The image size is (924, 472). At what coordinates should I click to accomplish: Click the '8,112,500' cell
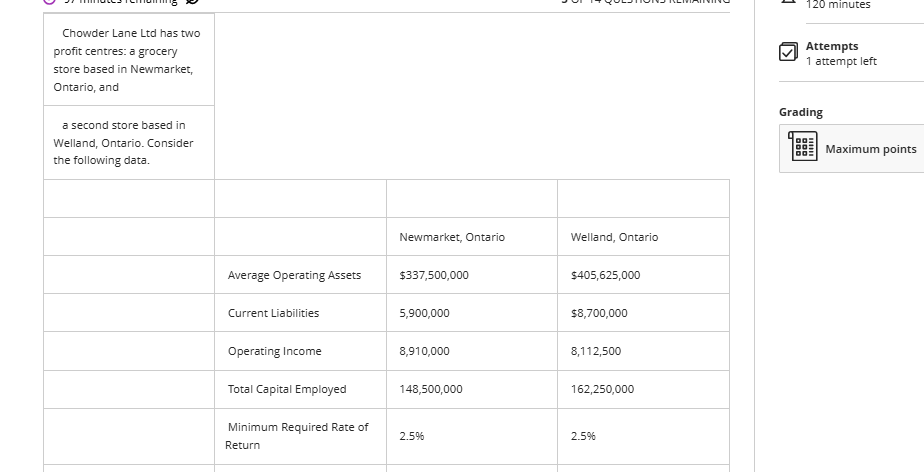[596, 351]
